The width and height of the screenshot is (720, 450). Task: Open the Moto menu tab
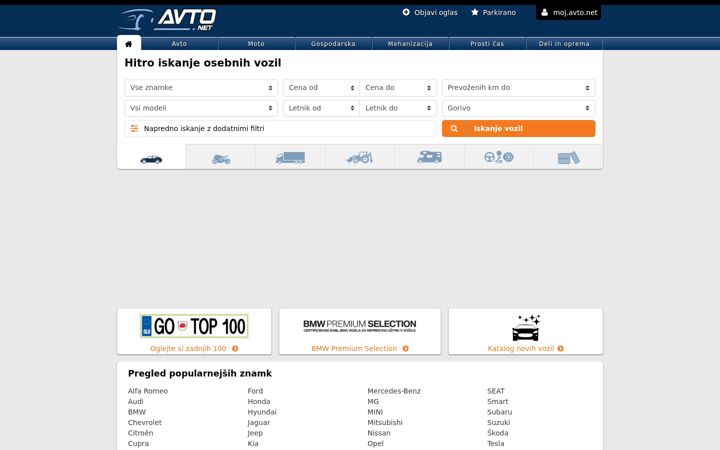(256, 44)
